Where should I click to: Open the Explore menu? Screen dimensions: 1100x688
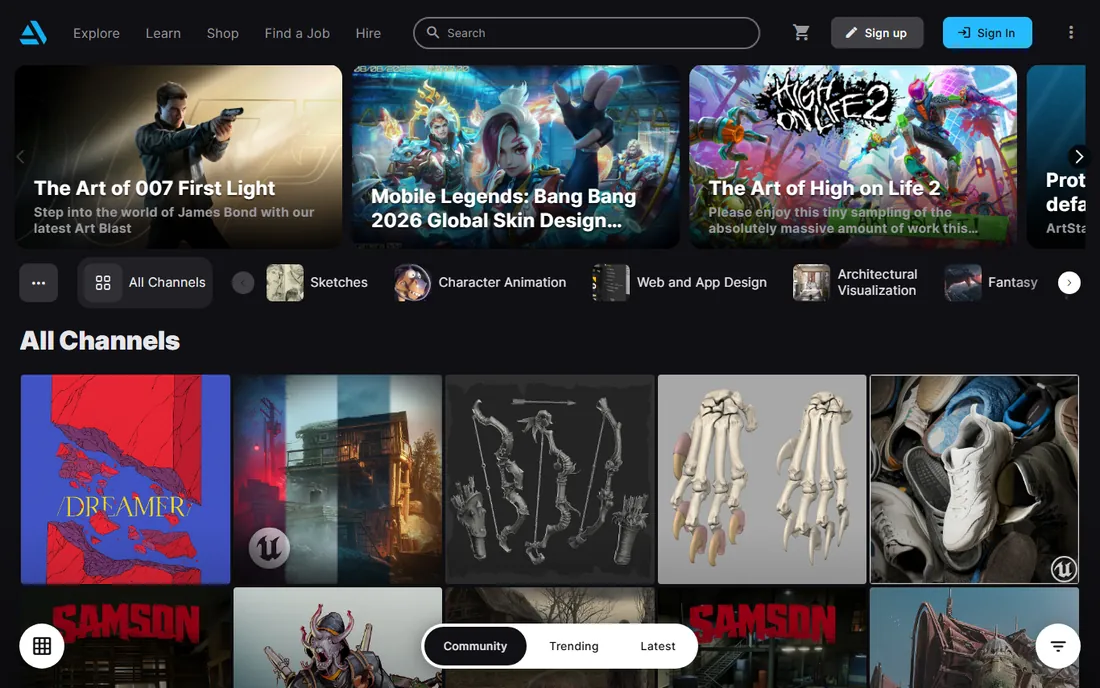97,33
